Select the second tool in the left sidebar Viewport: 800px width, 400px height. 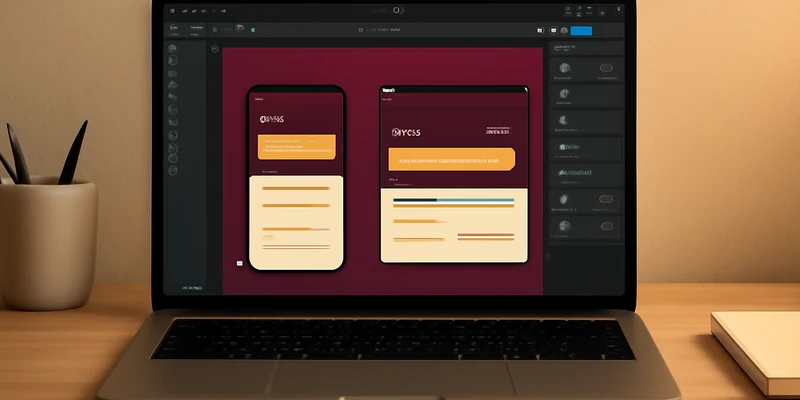(x=173, y=60)
